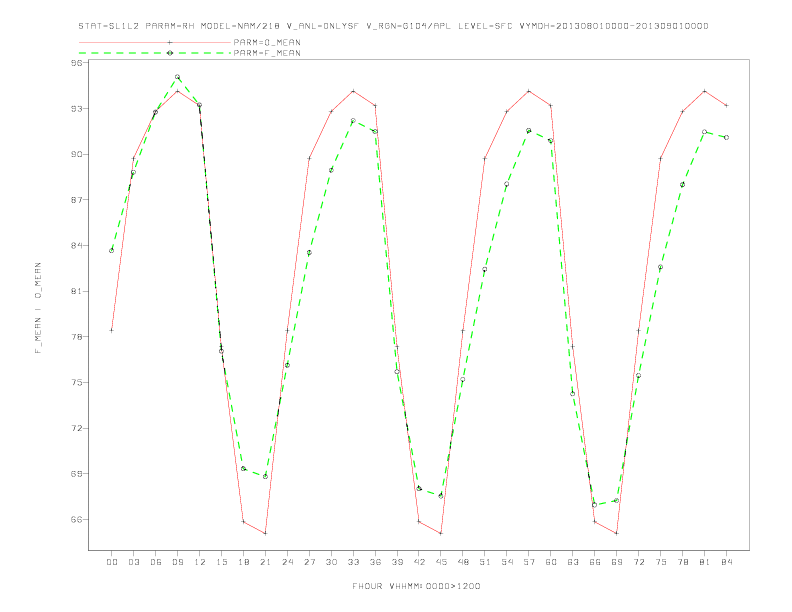The image size is (792, 612).
Task: Click x-axis tick label 54
Action: click(x=507, y=562)
